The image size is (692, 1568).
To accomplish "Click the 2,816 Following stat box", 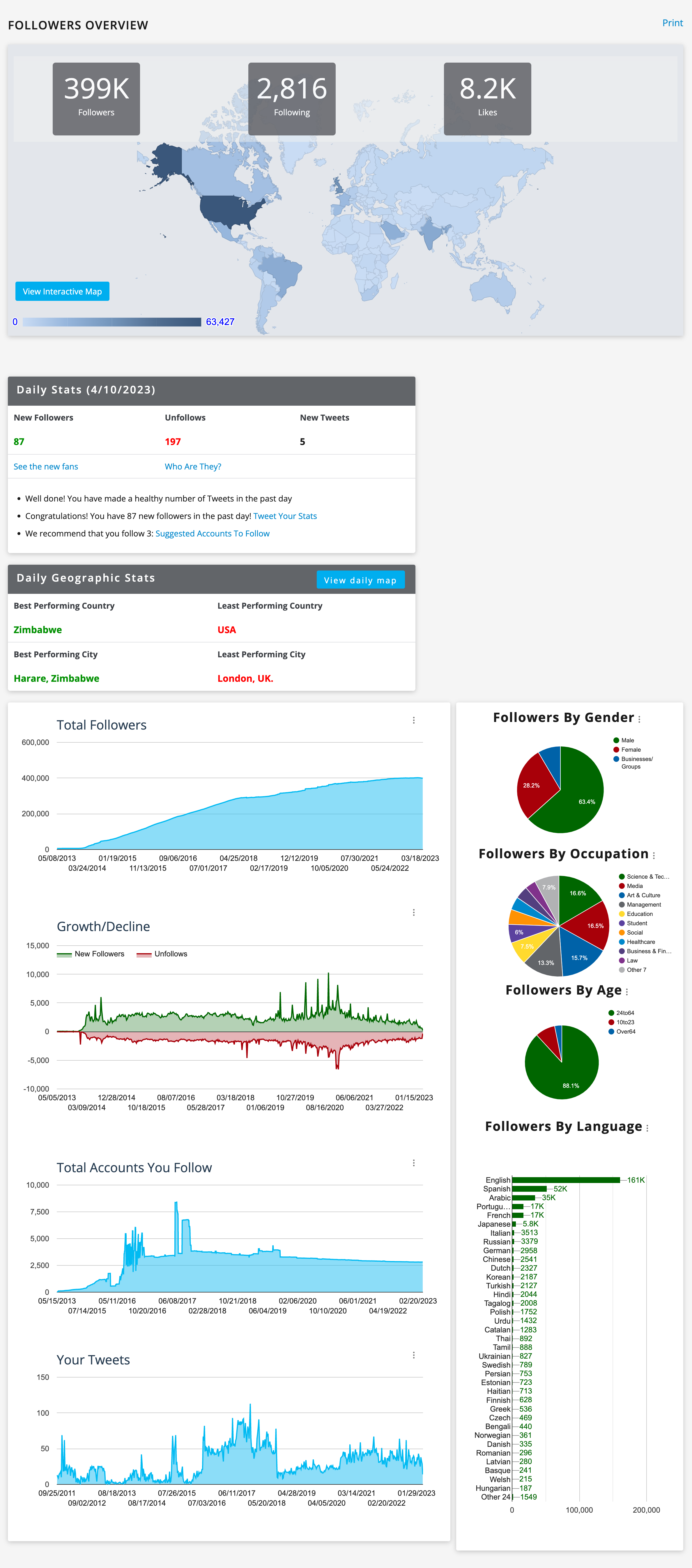I will (291, 99).
